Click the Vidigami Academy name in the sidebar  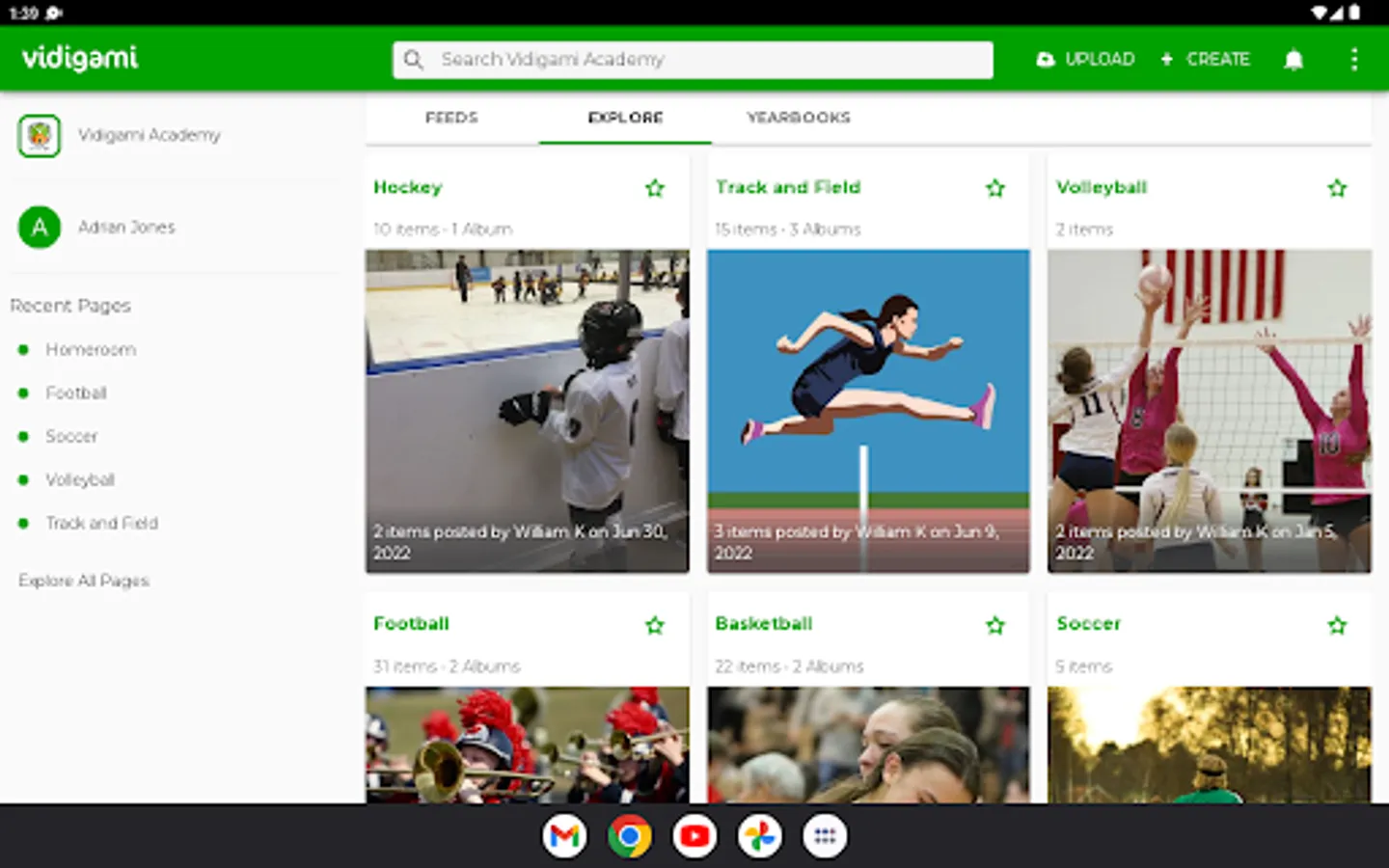coord(150,135)
